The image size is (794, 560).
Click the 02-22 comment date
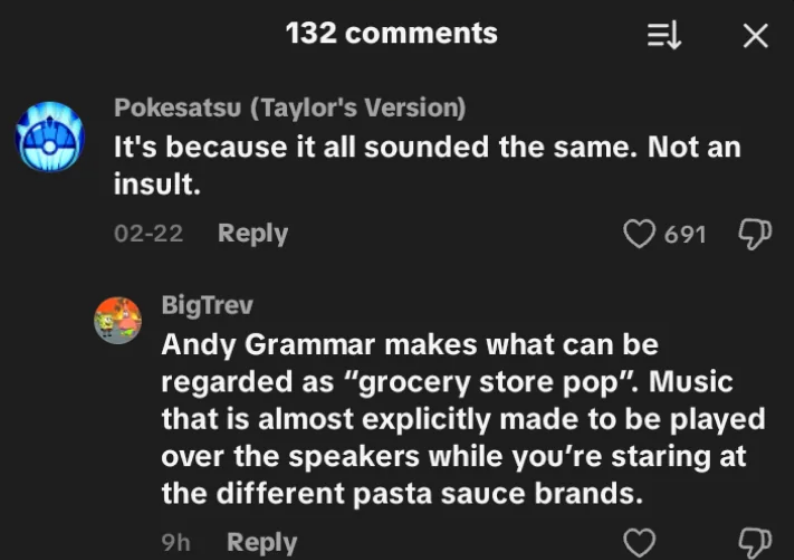(149, 234)
